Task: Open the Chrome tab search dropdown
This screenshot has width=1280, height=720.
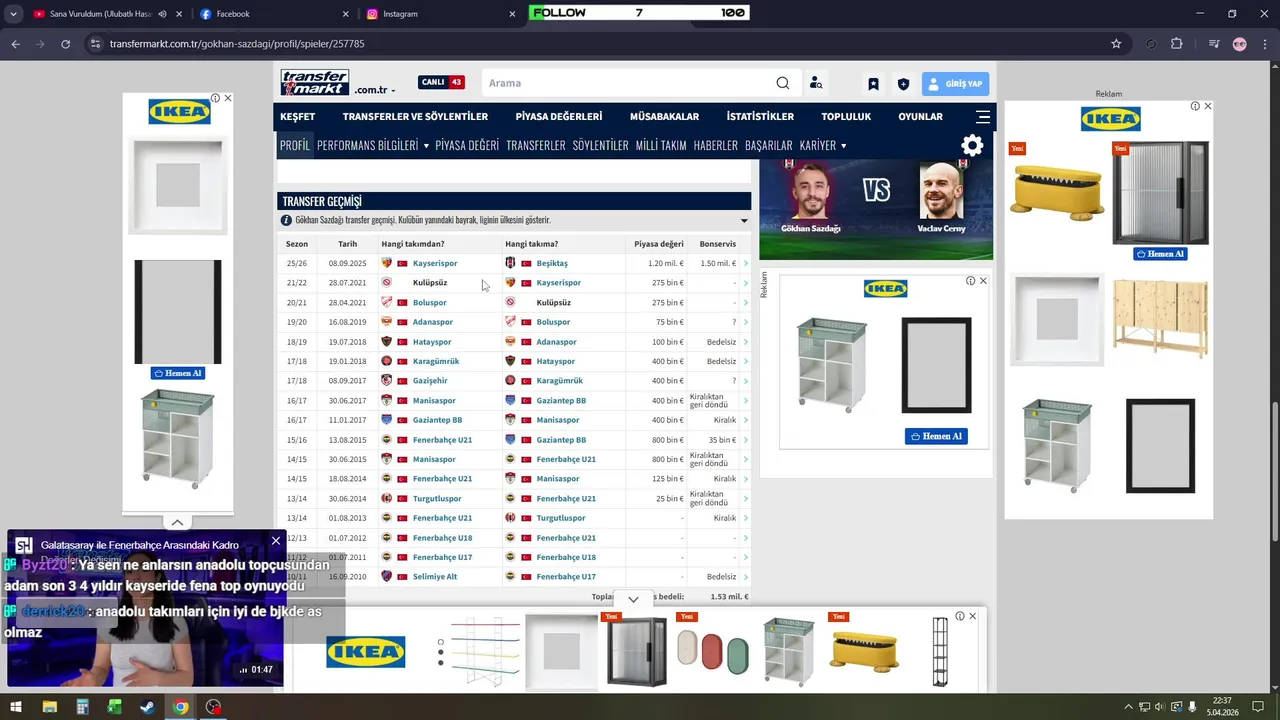Action: pyautogui.click(x=14, y=14)
